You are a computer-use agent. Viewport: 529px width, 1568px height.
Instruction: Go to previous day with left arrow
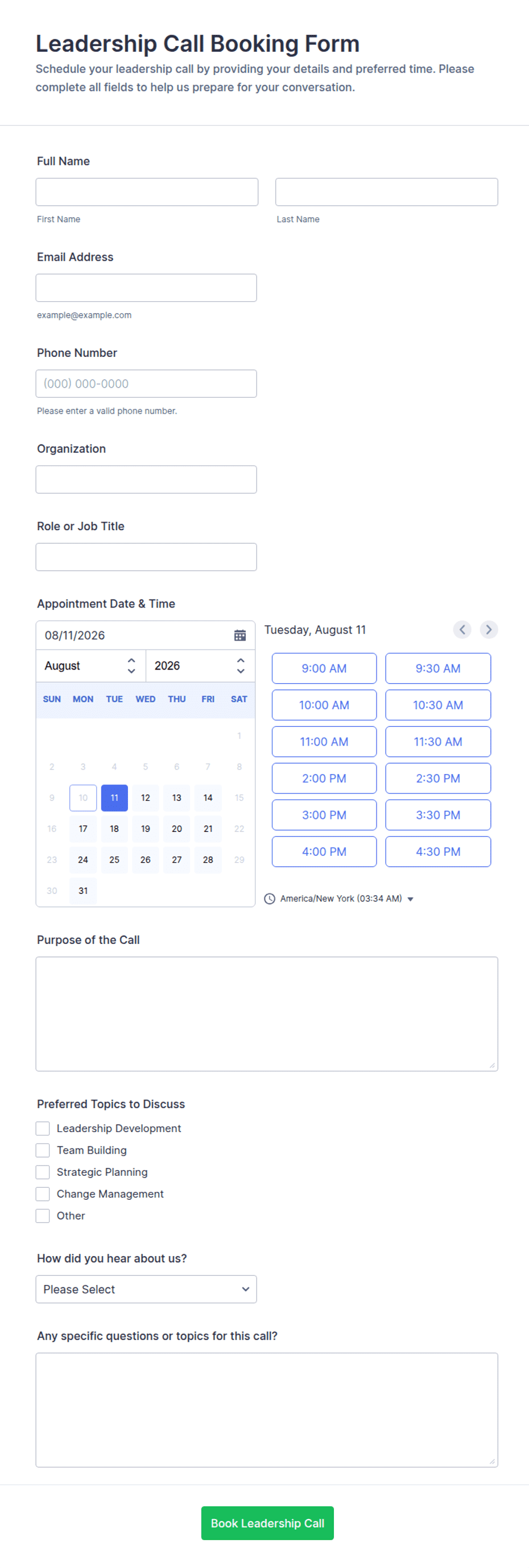[462, 629]
